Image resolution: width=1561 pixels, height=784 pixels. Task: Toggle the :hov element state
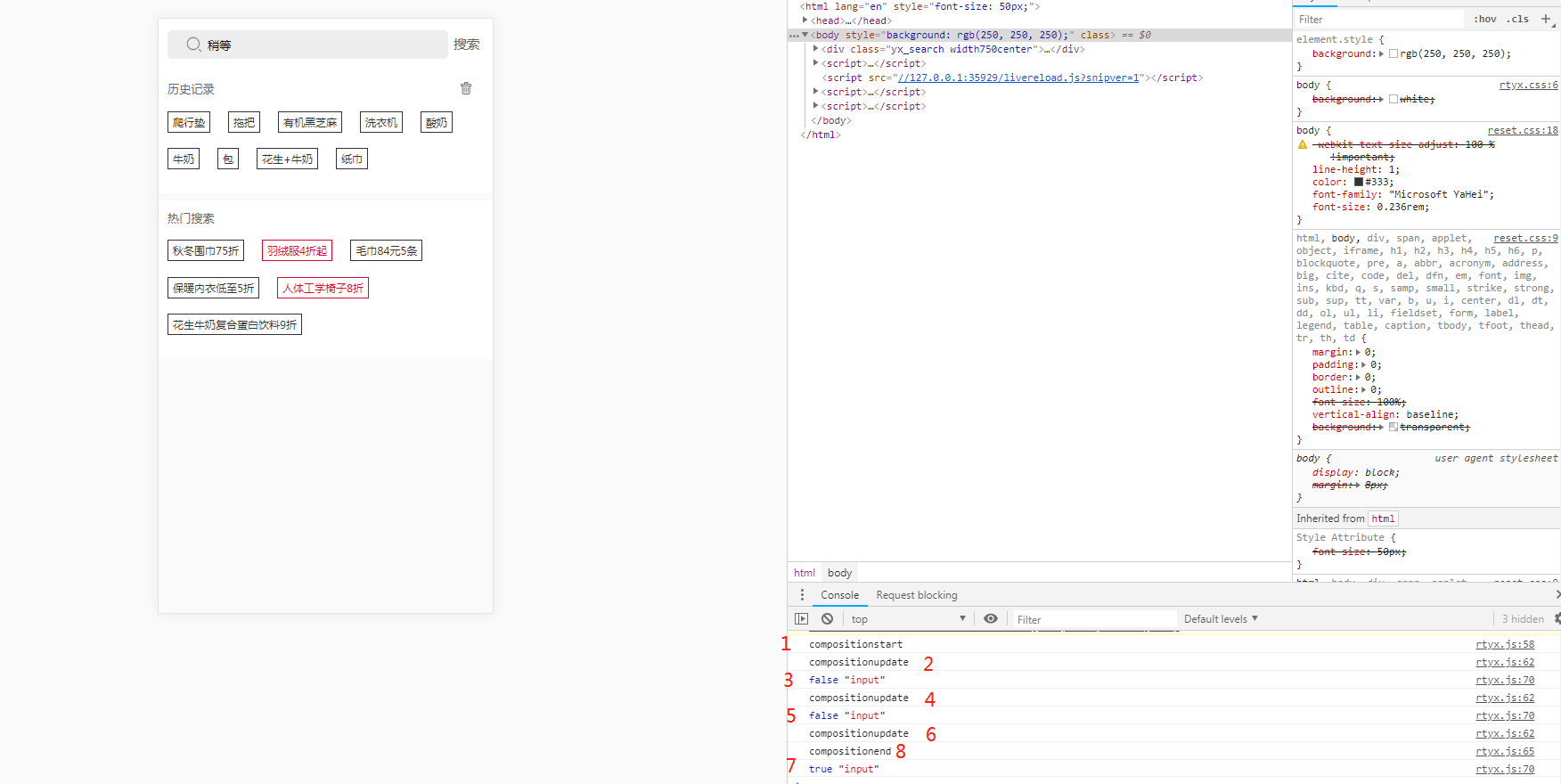[x=1485, y=19]
